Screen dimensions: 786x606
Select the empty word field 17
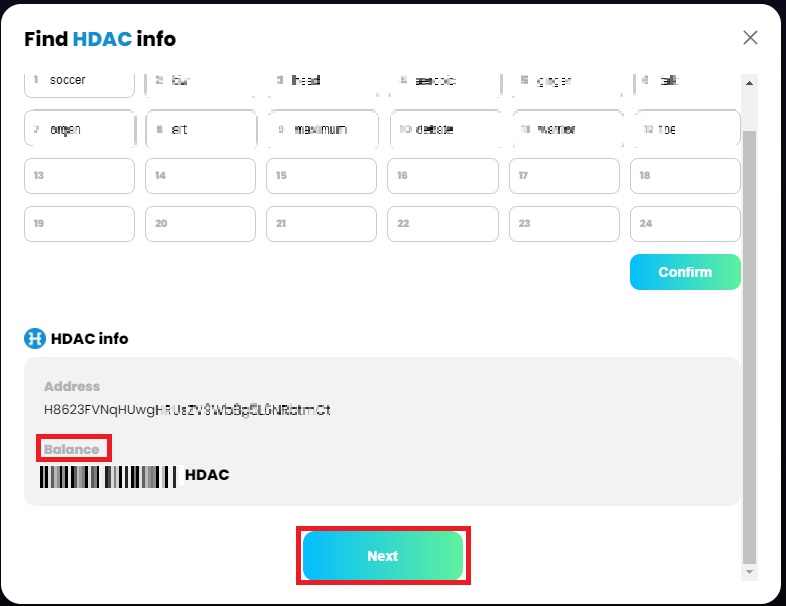[x=565, y=175]
